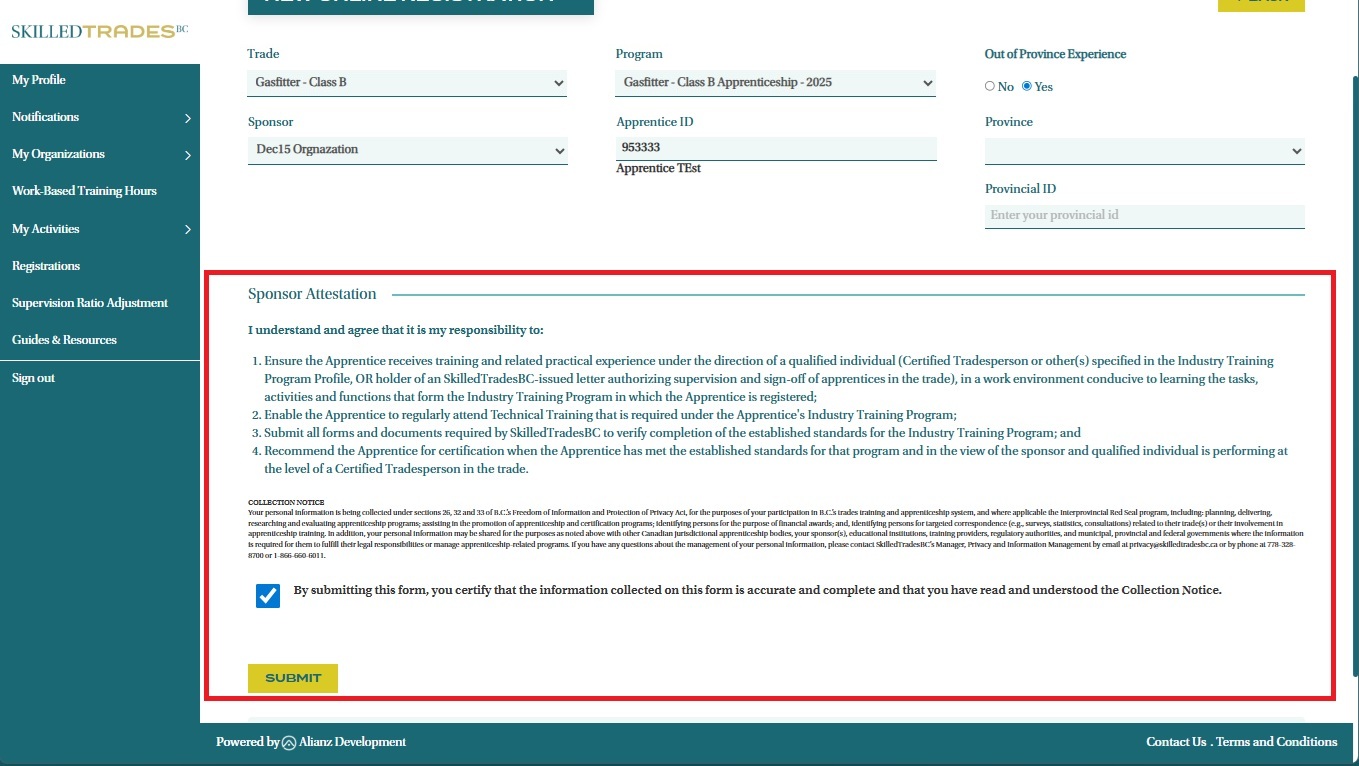Click the Contact Us footer link

click(1176, 742)
